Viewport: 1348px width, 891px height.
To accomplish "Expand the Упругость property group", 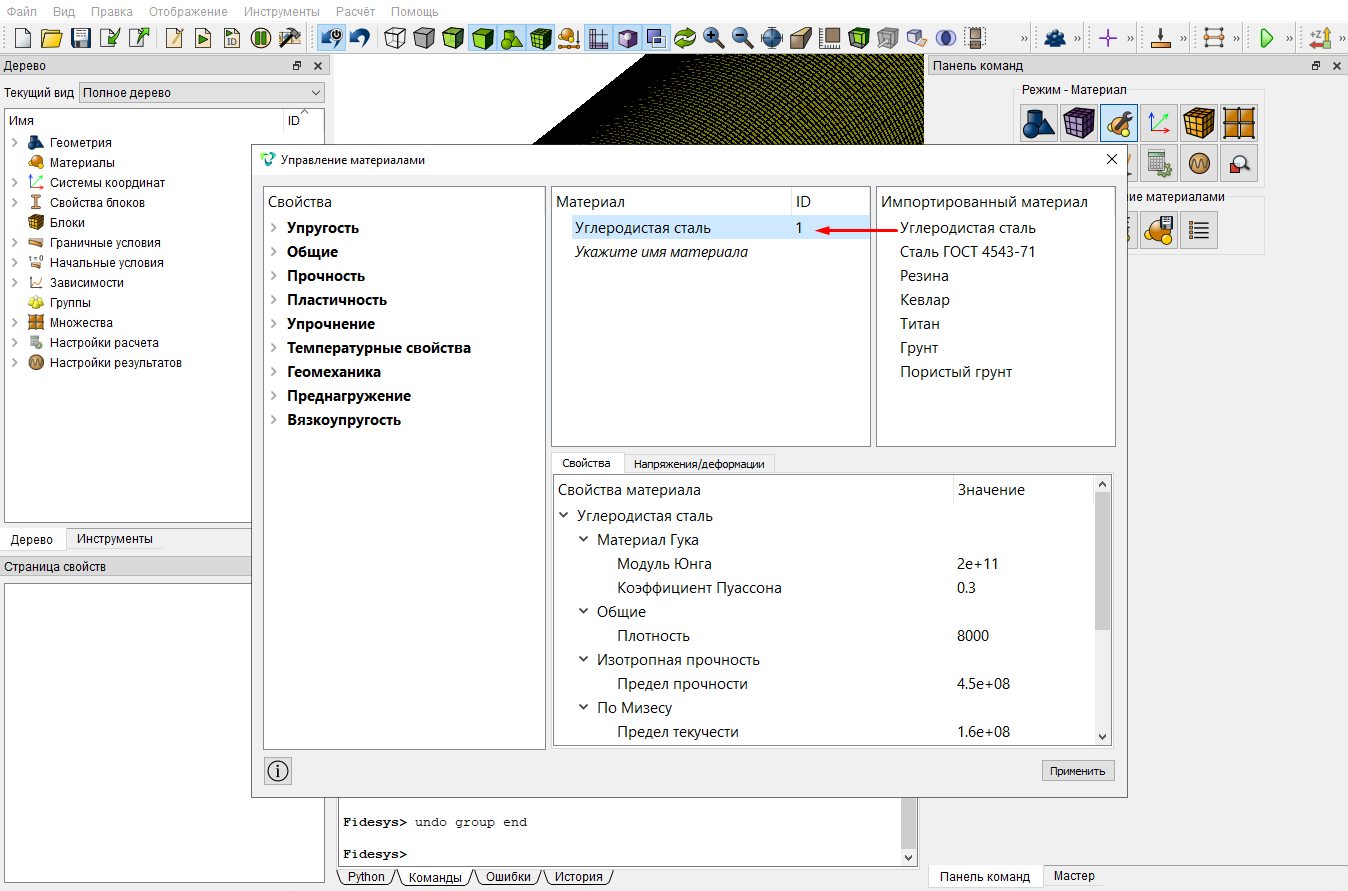I will (274, 228).
